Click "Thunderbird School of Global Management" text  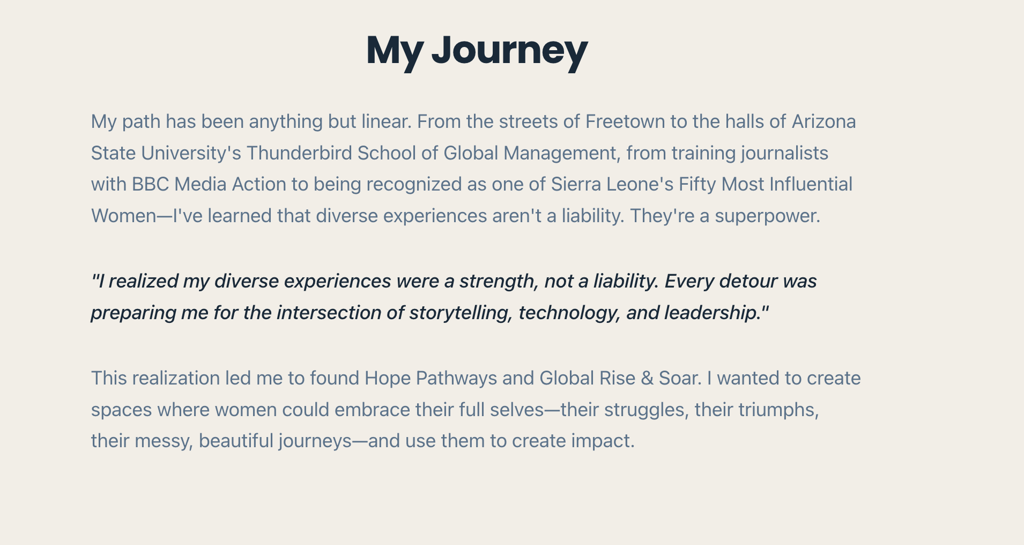[430, 153]
